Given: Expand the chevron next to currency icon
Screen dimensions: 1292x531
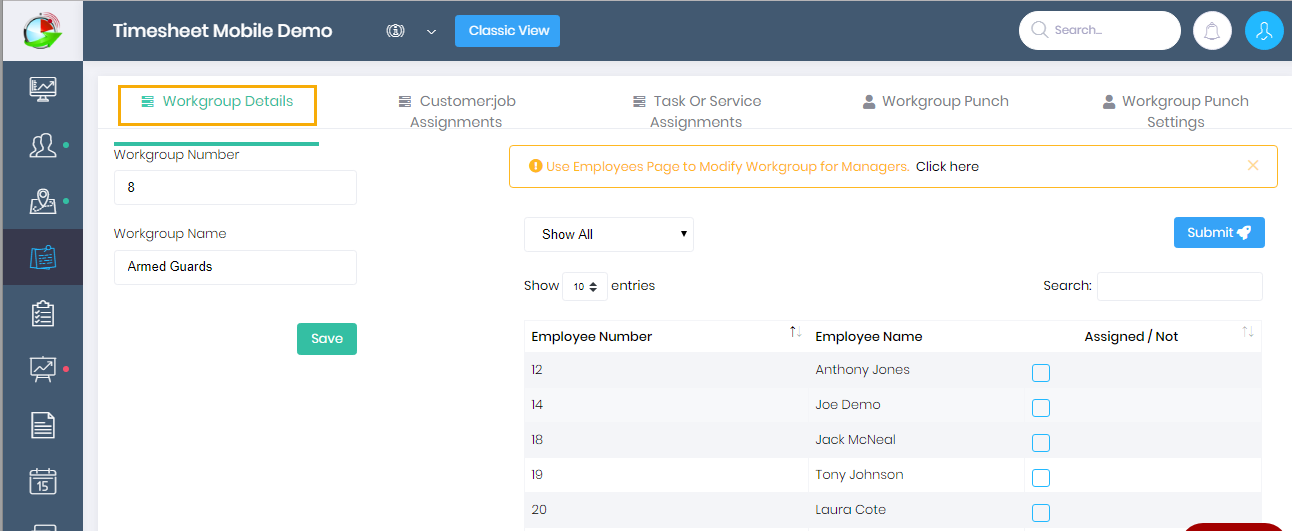Looking at the screenshot, I should coord(431,31).
